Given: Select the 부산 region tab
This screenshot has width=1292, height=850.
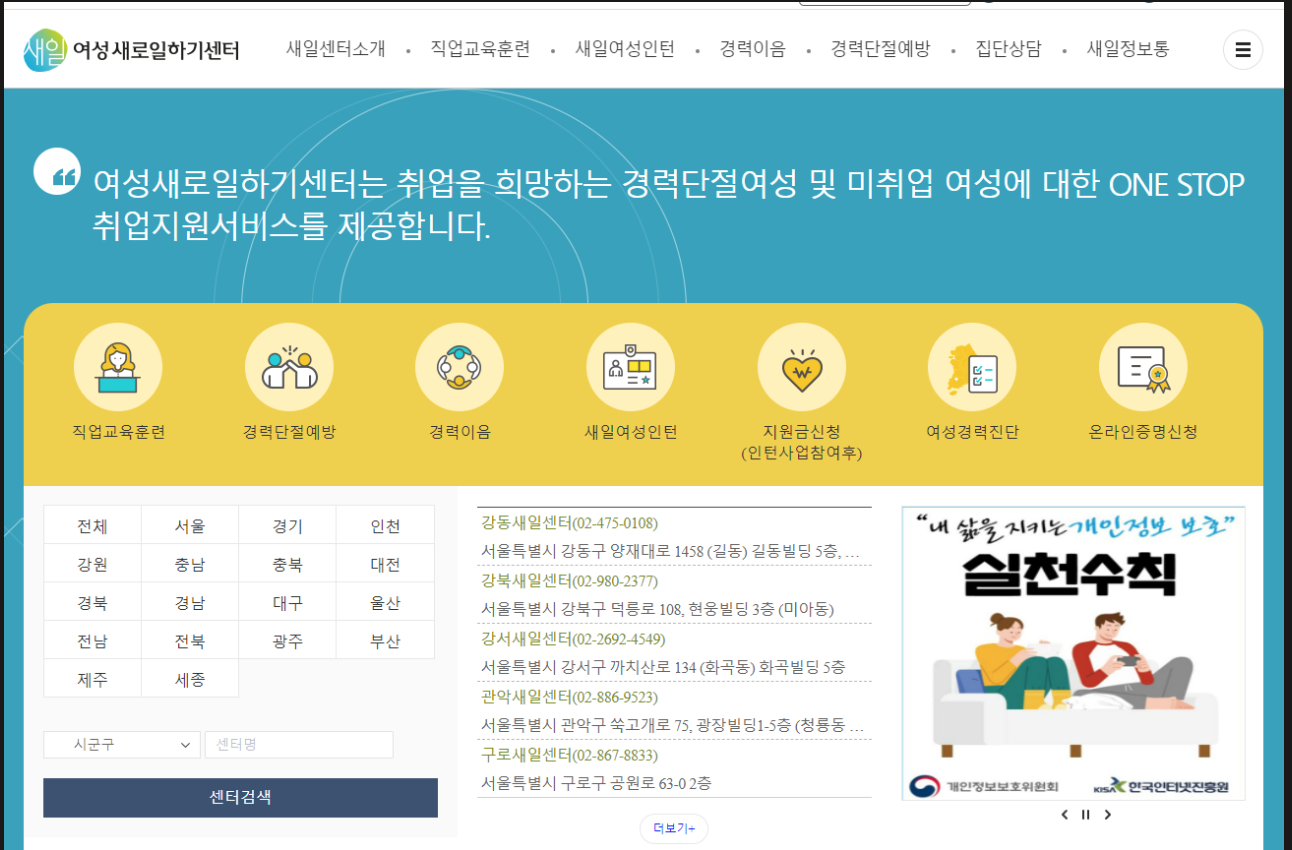Looking at the screenshot, I should click(385, 640).
